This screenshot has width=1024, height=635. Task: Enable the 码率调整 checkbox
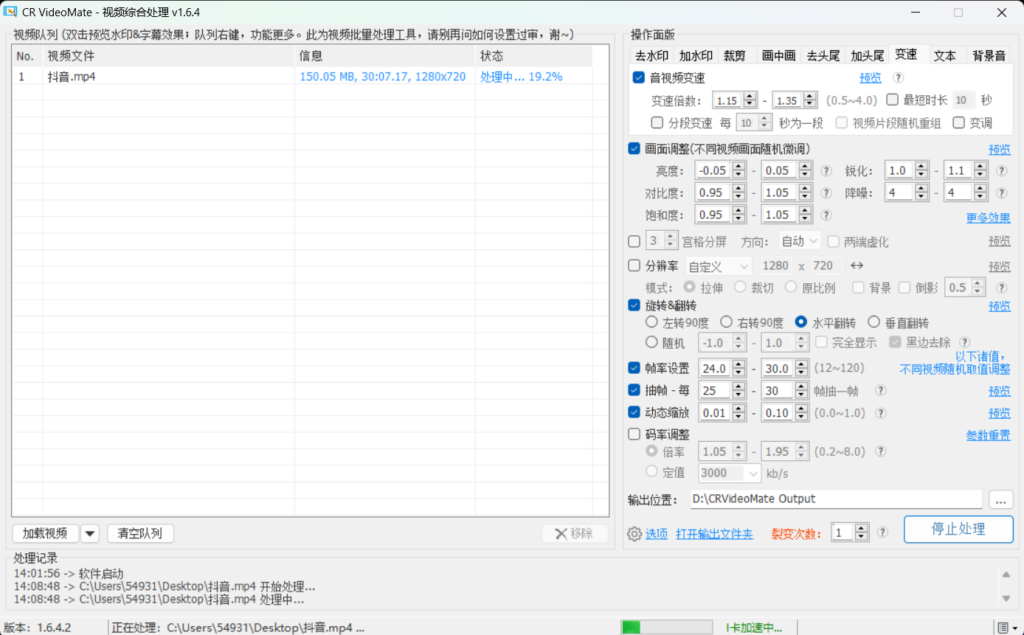pos(633,434)
